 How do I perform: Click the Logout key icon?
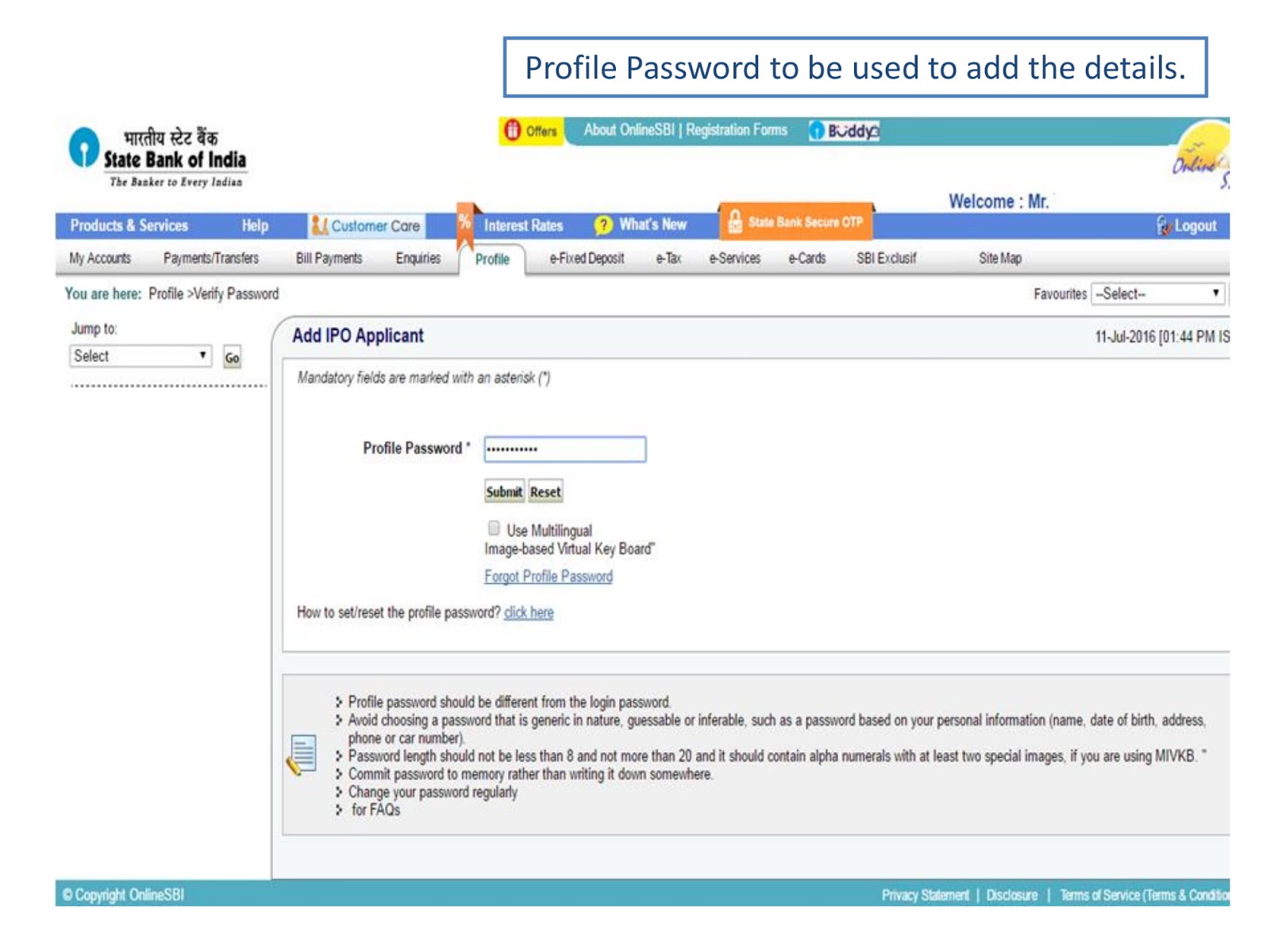[x=1164, y=226]
